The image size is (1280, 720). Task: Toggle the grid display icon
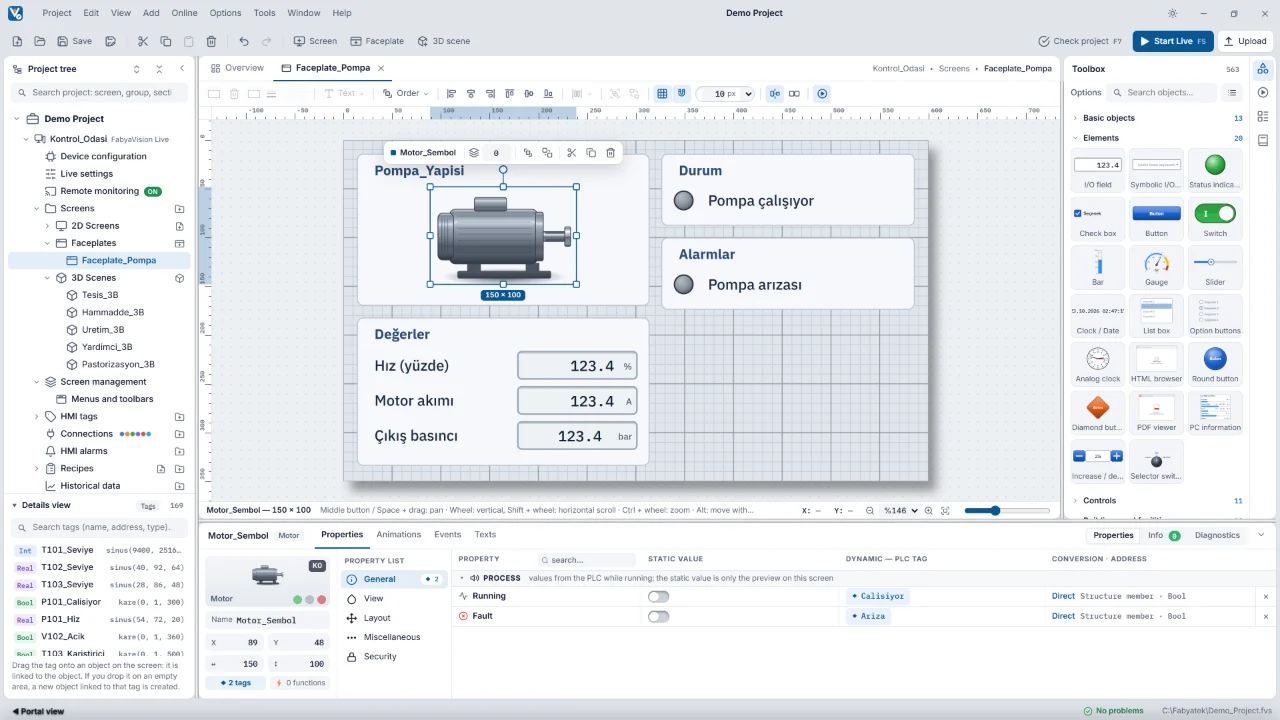pyautogui.click(x=662, y=93)
